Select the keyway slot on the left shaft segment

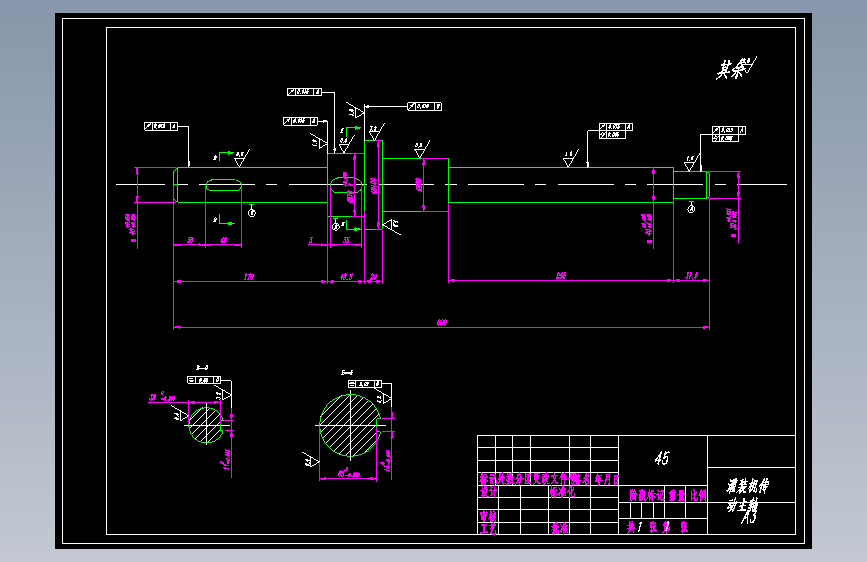(x=223, y=185)
